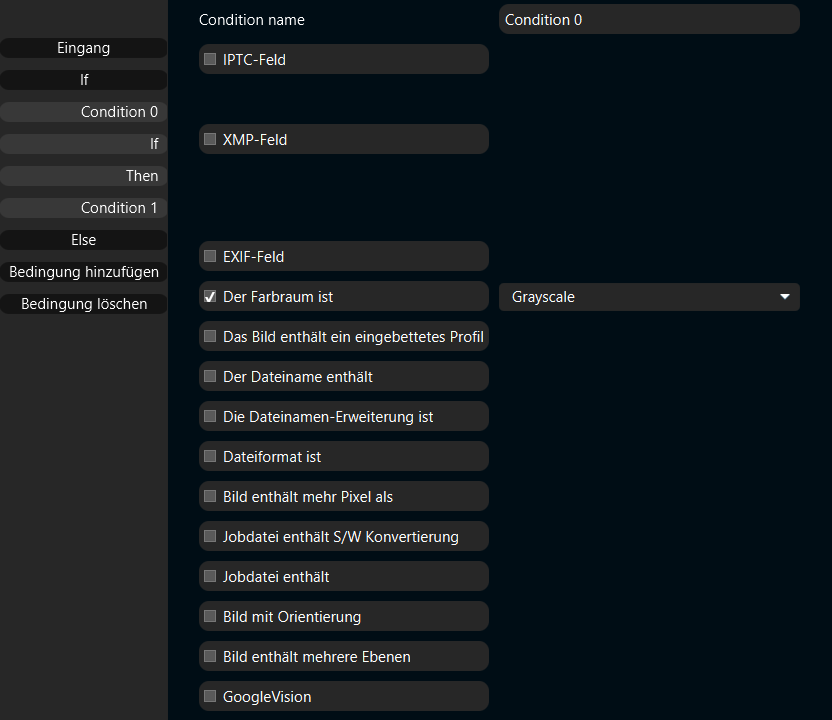
Task: Tick the Bild mit Orientierung checkbox
Action: coord(210,616)
